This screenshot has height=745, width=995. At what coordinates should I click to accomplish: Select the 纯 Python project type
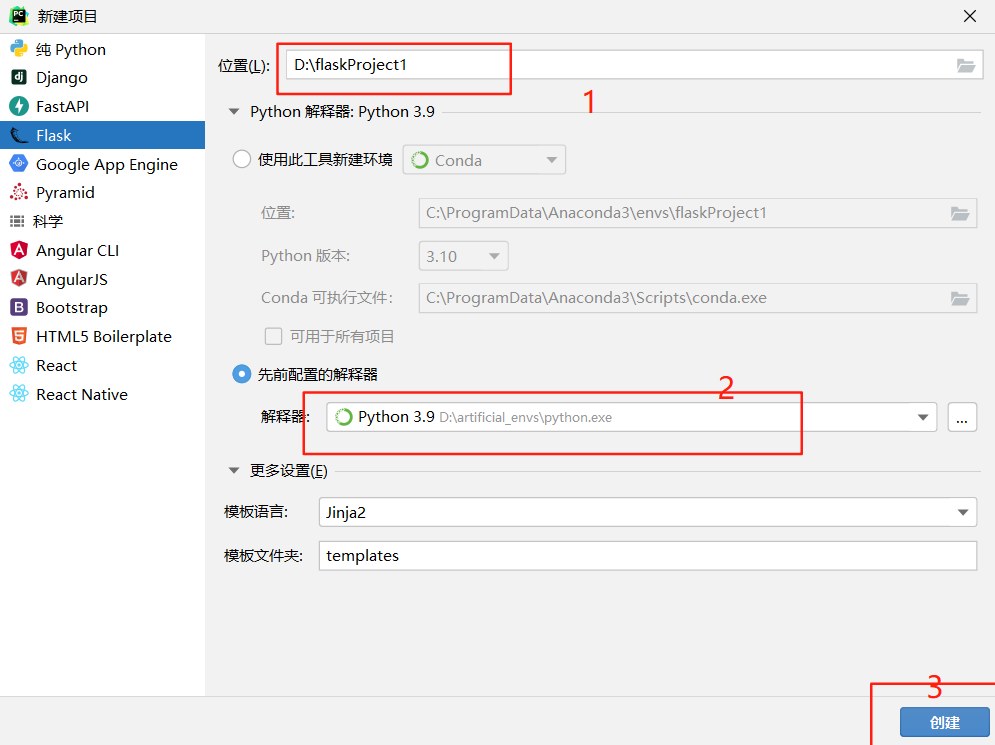pyautogui.click(x=102, y=49)
